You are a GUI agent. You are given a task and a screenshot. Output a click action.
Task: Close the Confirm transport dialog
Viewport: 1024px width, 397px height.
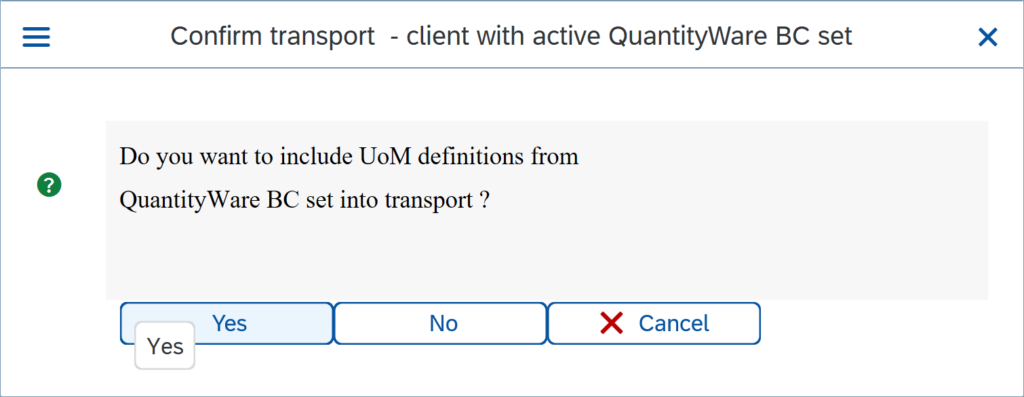click(x=987, y=38)
